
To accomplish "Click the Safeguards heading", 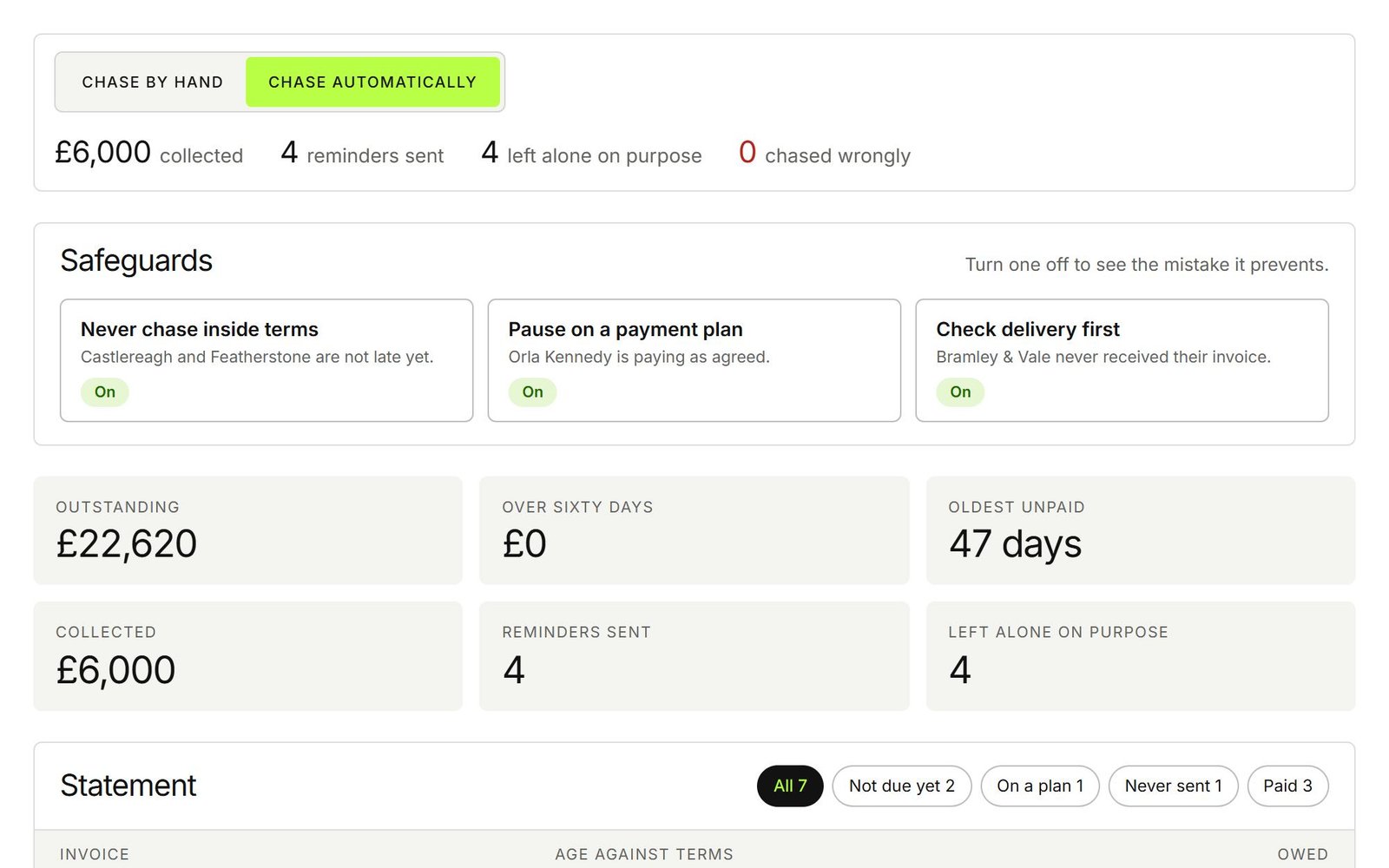I will click(x=136, y=260).
